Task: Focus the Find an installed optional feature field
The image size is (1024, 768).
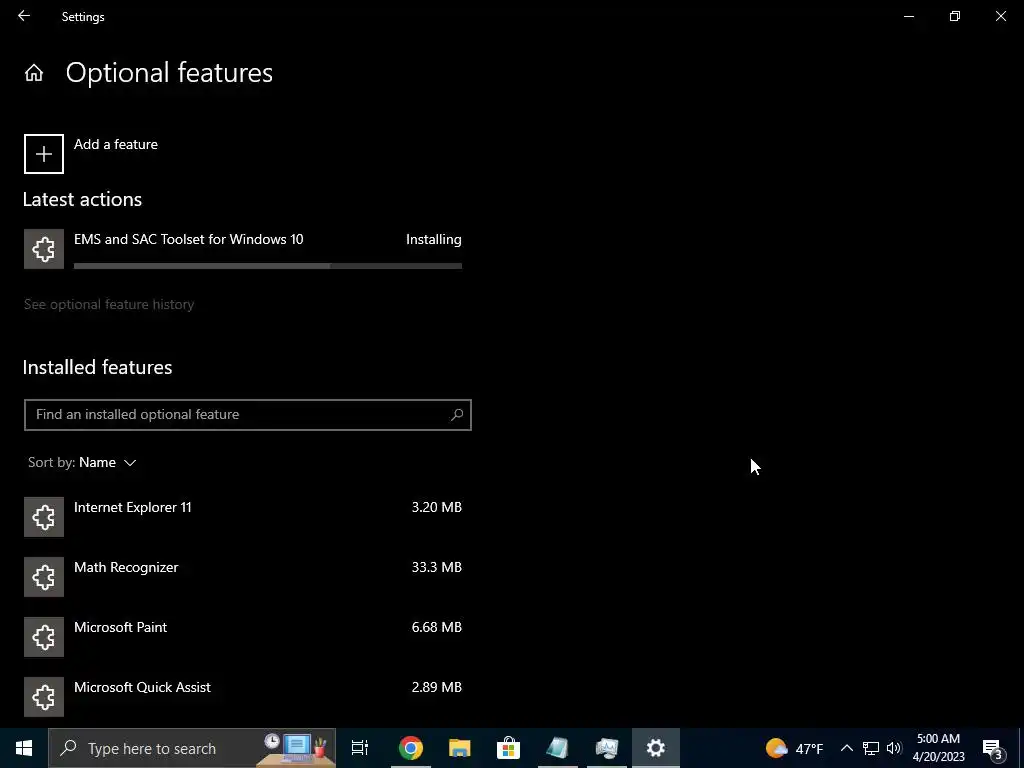Action: pyautogui.click(x=248, y=415)
